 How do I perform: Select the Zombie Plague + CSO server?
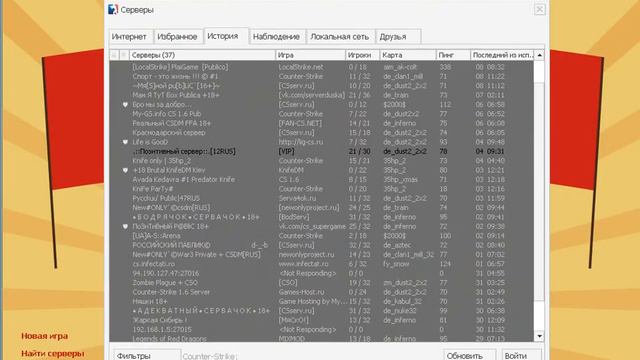321,283
